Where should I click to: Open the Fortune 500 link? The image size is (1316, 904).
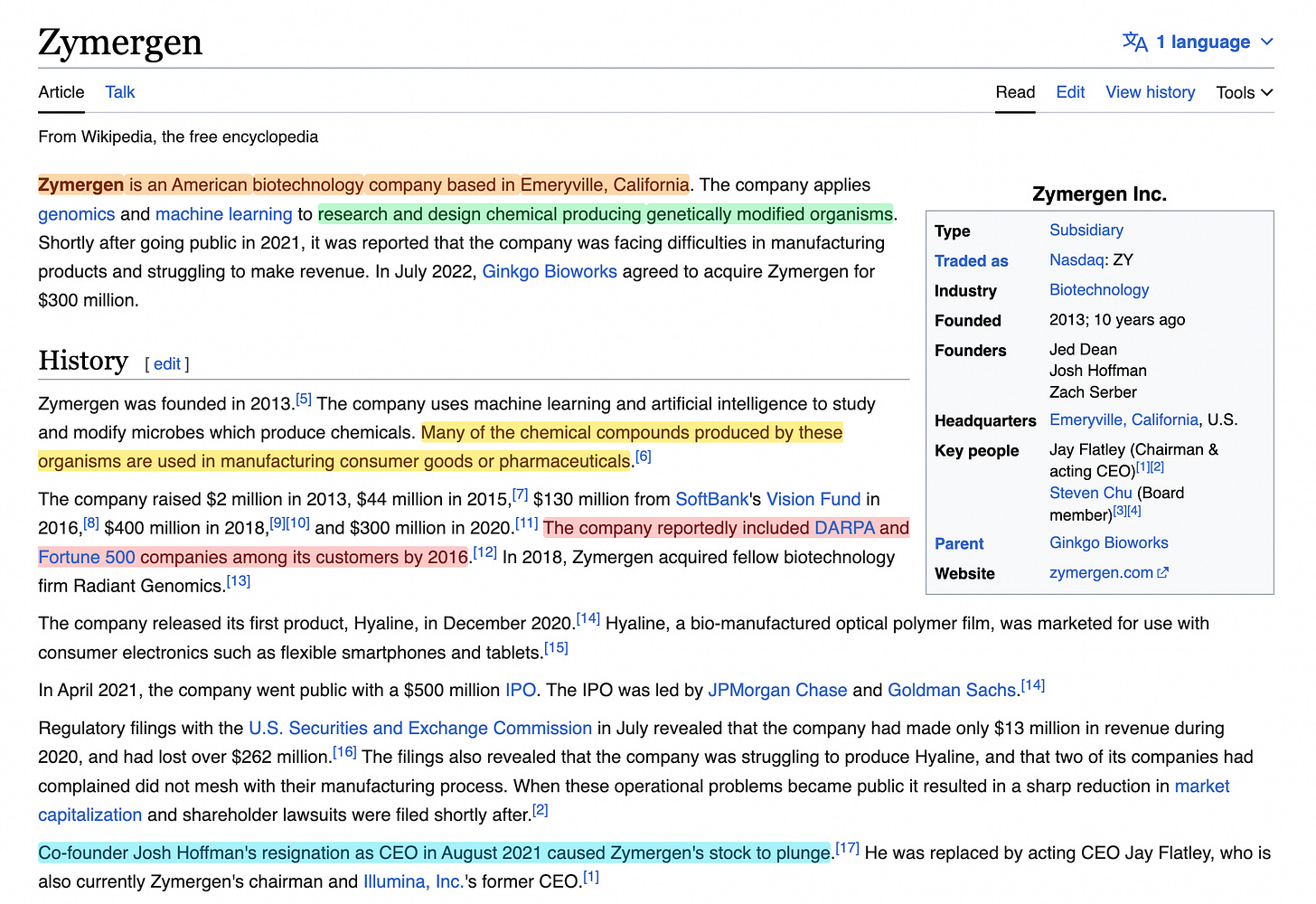coord(87,557)
